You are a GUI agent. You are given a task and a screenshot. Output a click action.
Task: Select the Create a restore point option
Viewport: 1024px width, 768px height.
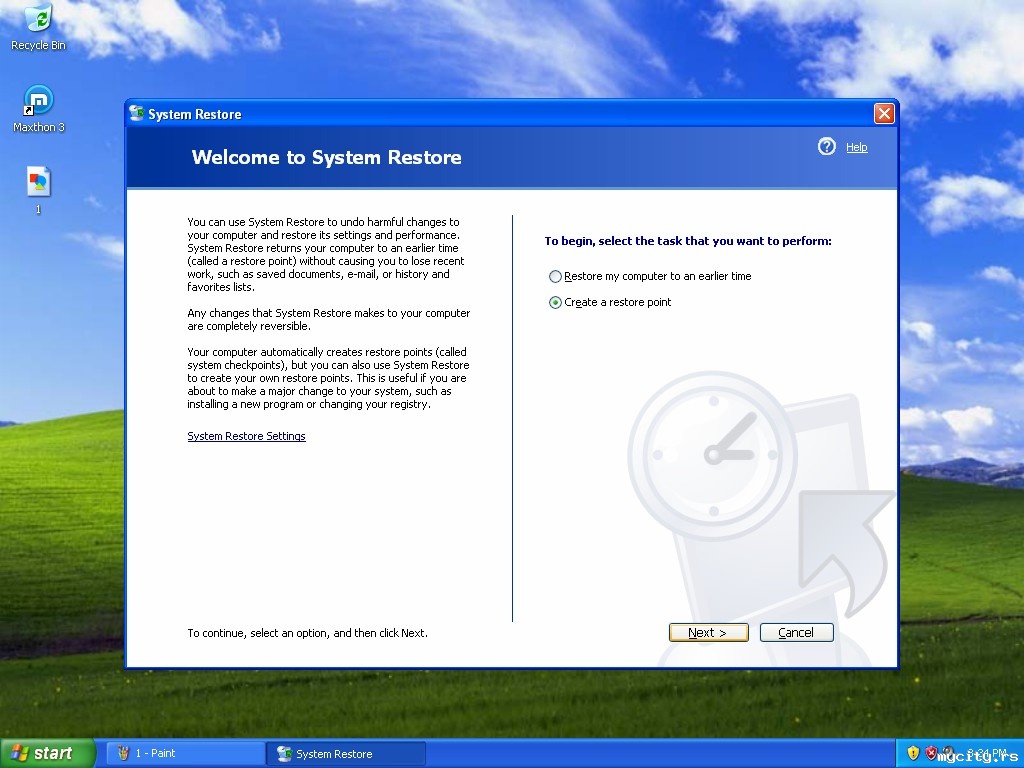click(610, 302)
